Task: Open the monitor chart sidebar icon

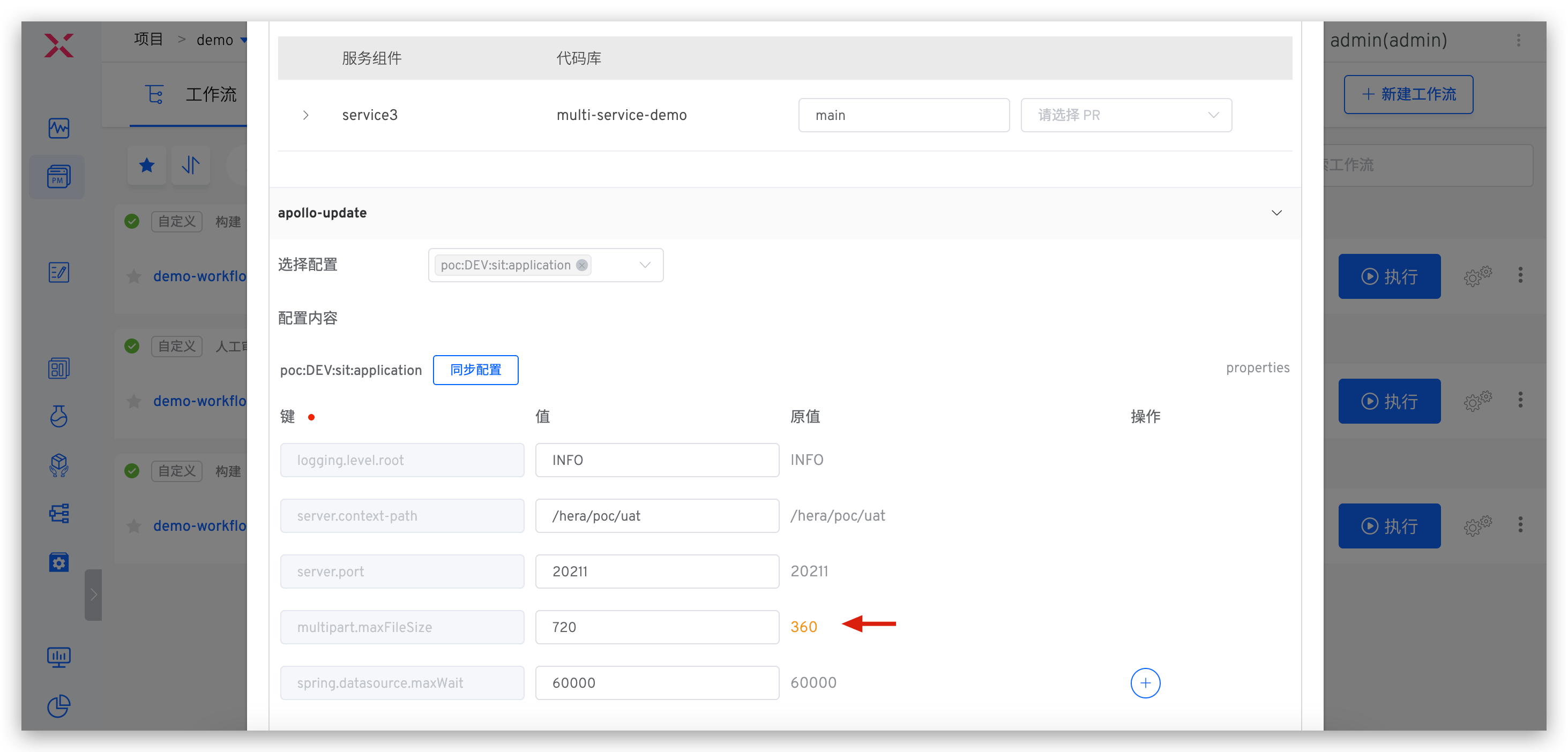Action: click(58, 657)
